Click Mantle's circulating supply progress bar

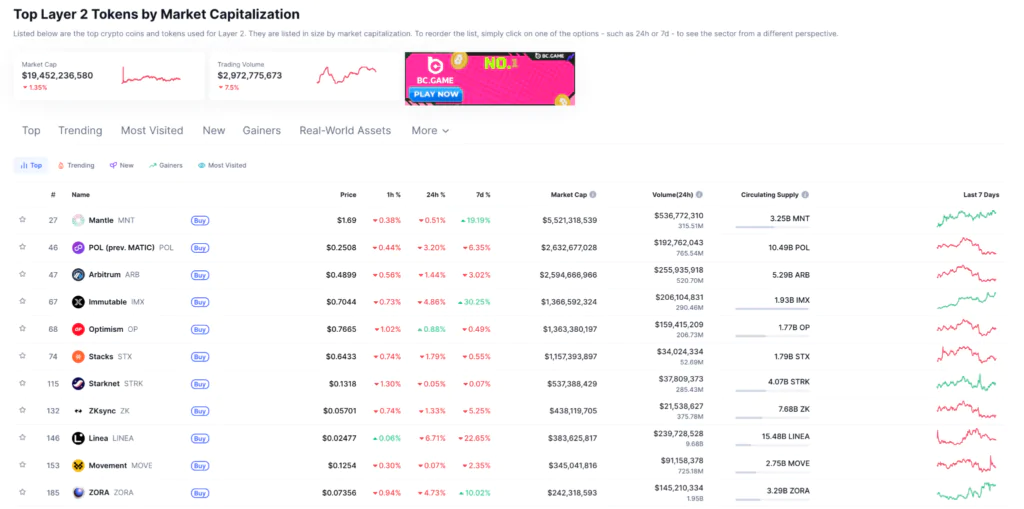[x=772, y=227]
